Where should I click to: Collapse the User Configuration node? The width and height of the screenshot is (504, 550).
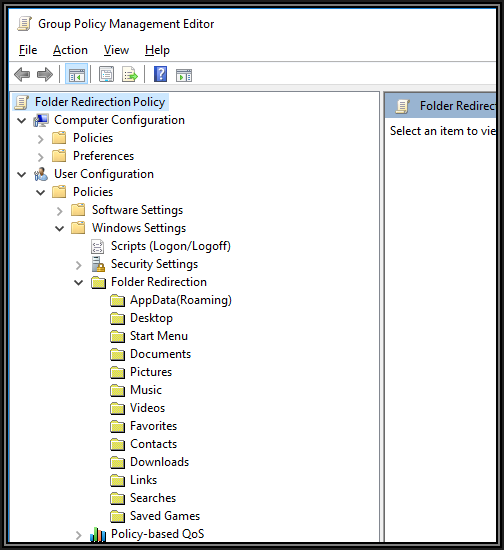(22, 175)
